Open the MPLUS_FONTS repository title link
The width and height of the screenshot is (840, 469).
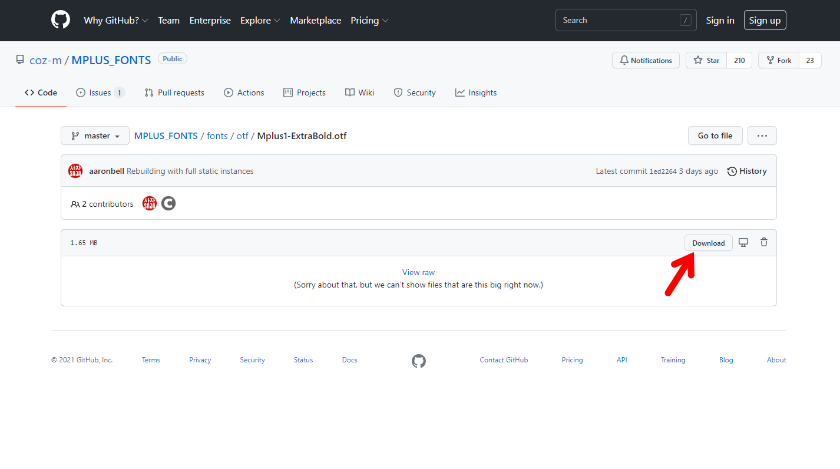coord(111,60)
